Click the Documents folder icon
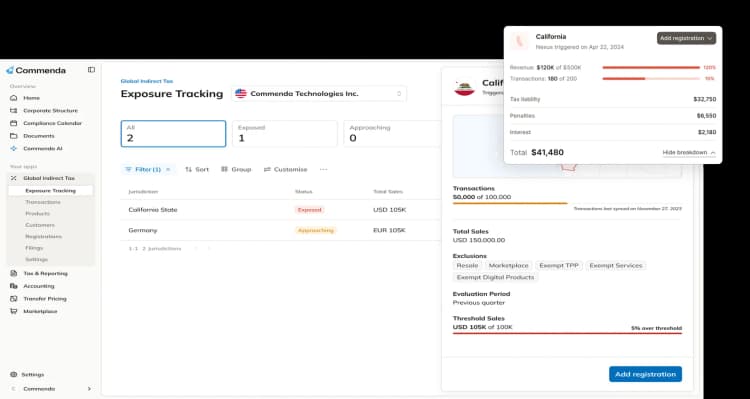This screenshot has width=750, height=399. (13, 136)
